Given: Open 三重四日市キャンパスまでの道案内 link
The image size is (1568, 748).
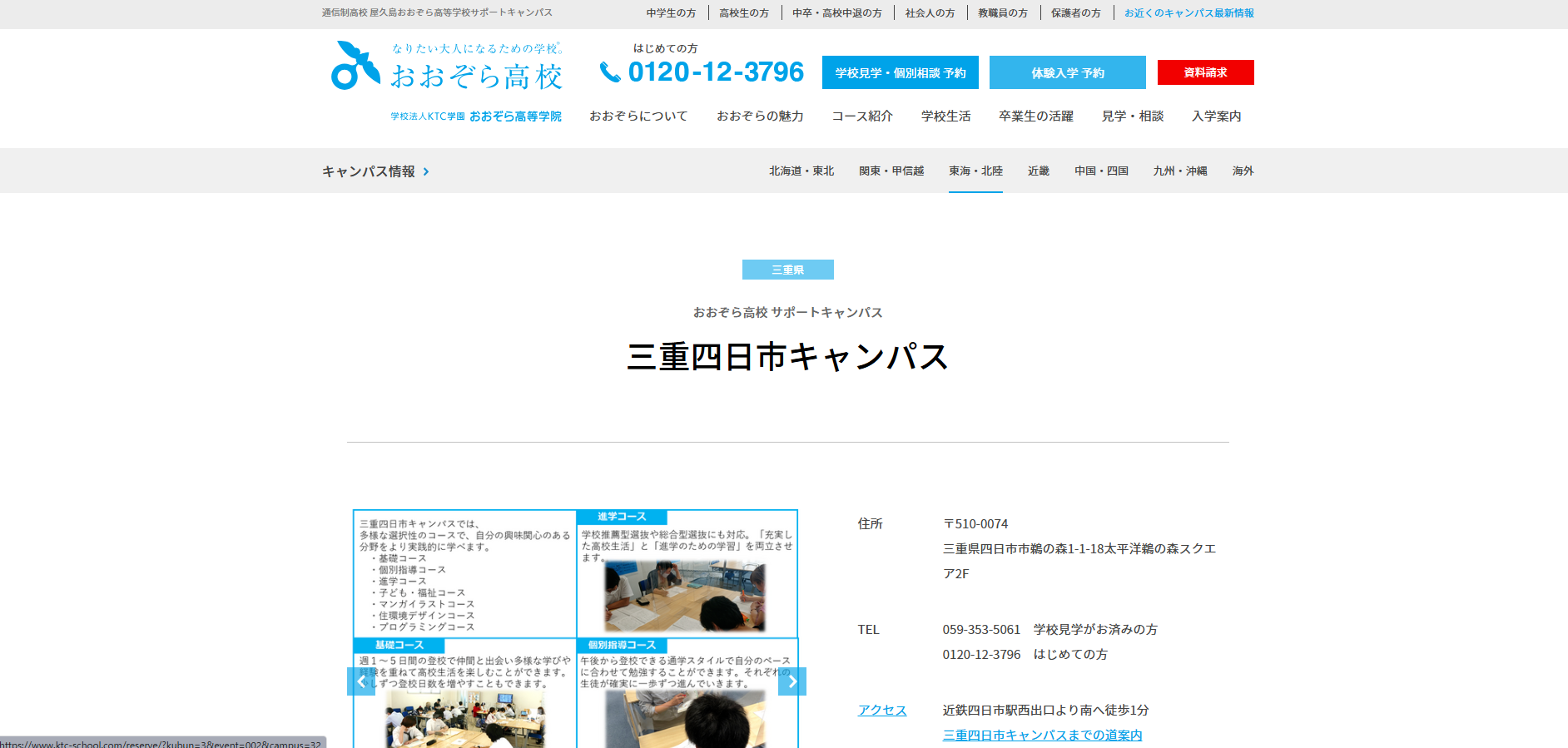Looking at the screenshot, I should [x=1042, y=735].
